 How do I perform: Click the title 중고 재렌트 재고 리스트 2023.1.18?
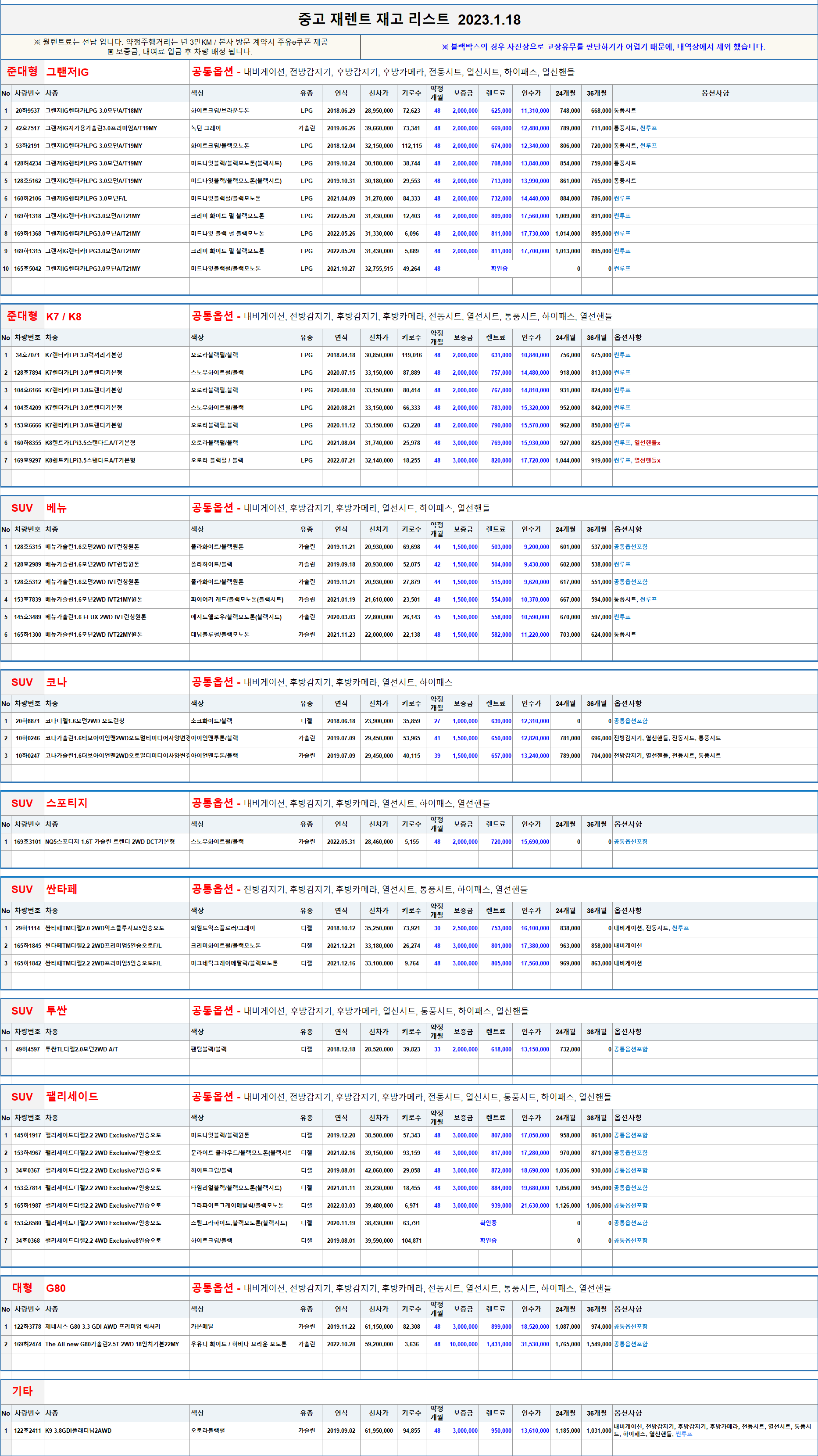(x=409, y=20)
